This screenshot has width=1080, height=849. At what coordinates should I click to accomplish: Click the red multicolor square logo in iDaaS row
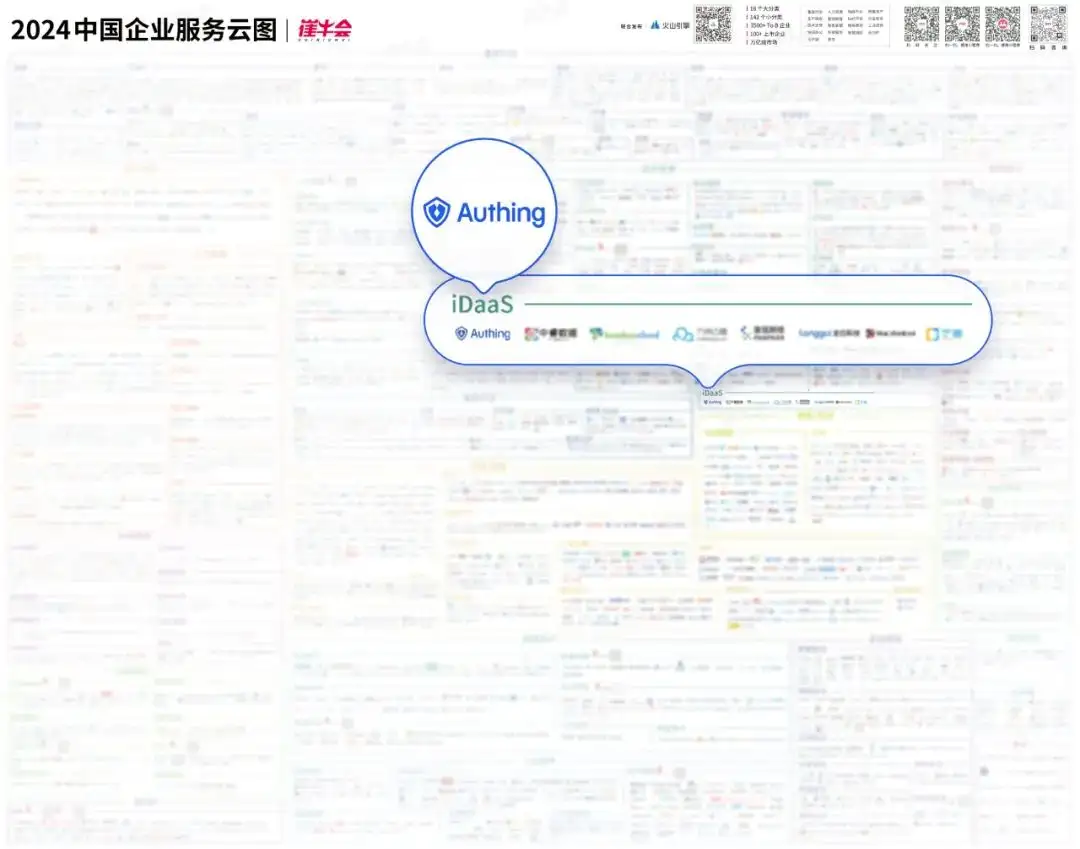pos(550,334)
